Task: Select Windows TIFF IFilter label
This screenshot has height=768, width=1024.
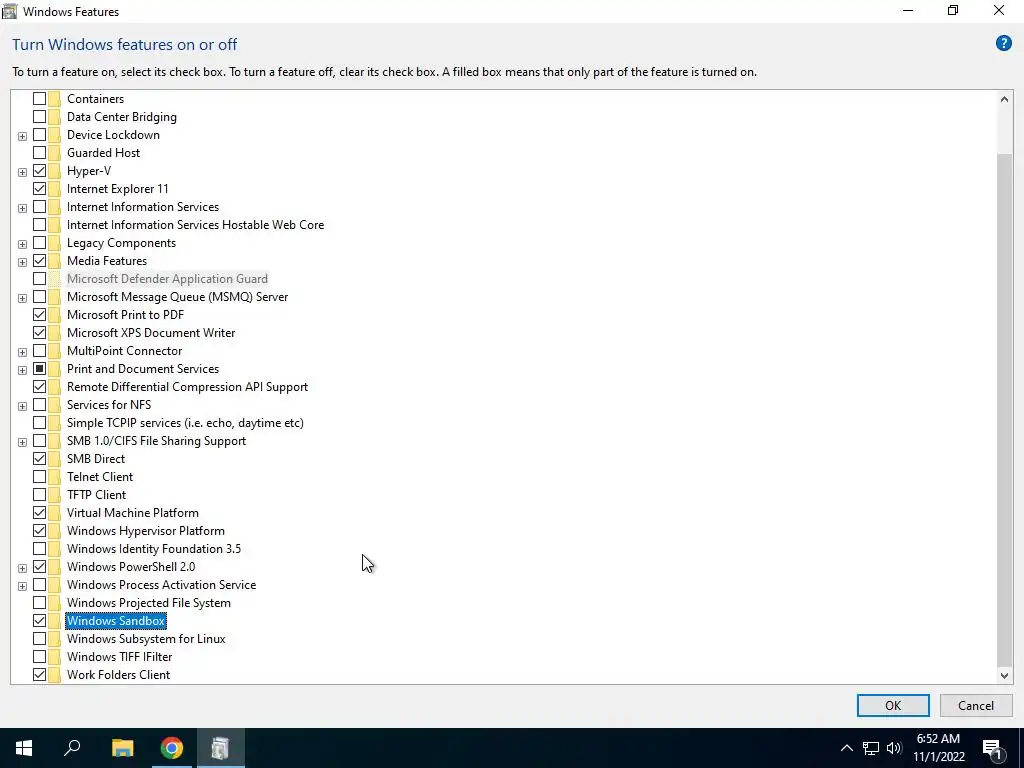Action: [x=120, y=657]
